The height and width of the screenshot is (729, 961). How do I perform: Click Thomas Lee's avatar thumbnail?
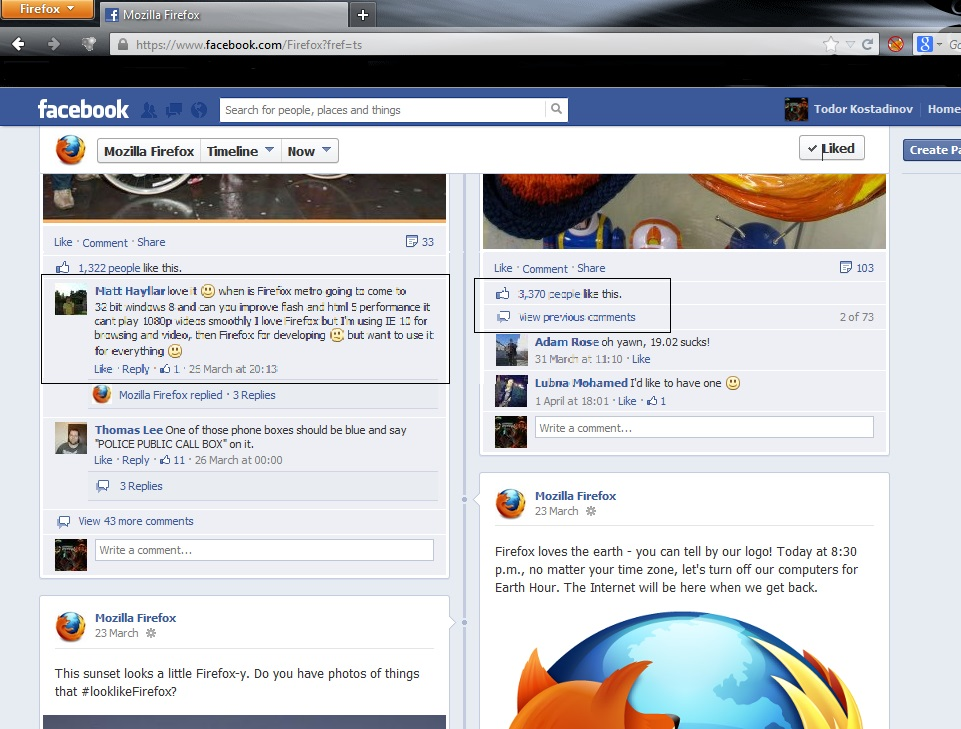coord(70,438)
